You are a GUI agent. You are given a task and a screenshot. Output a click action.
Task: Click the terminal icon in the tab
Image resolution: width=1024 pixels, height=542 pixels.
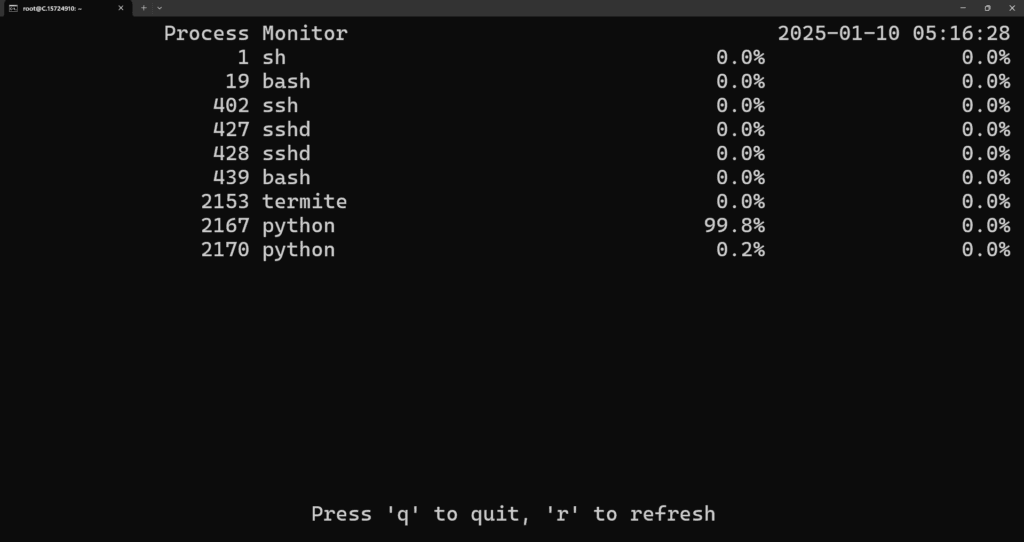click(x=13, y=8)
